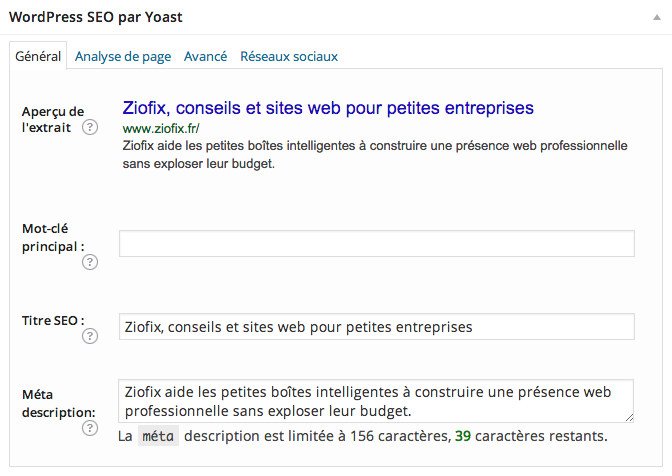Click help icon under Mot-clé principal
This screenshot has width=672, height=476.
(x=90, y=262)
